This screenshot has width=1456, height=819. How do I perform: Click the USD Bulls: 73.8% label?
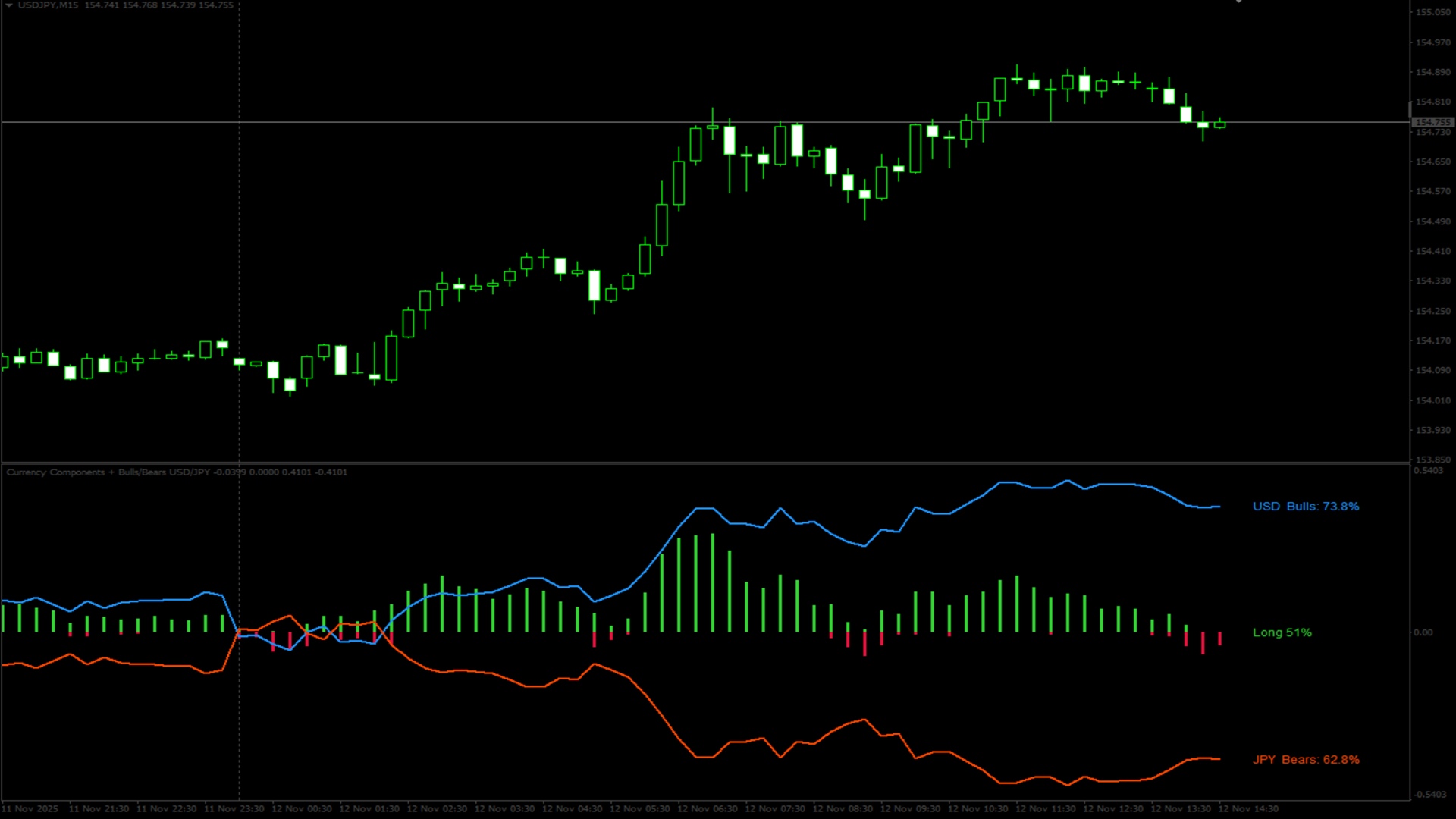(1305, 507)
